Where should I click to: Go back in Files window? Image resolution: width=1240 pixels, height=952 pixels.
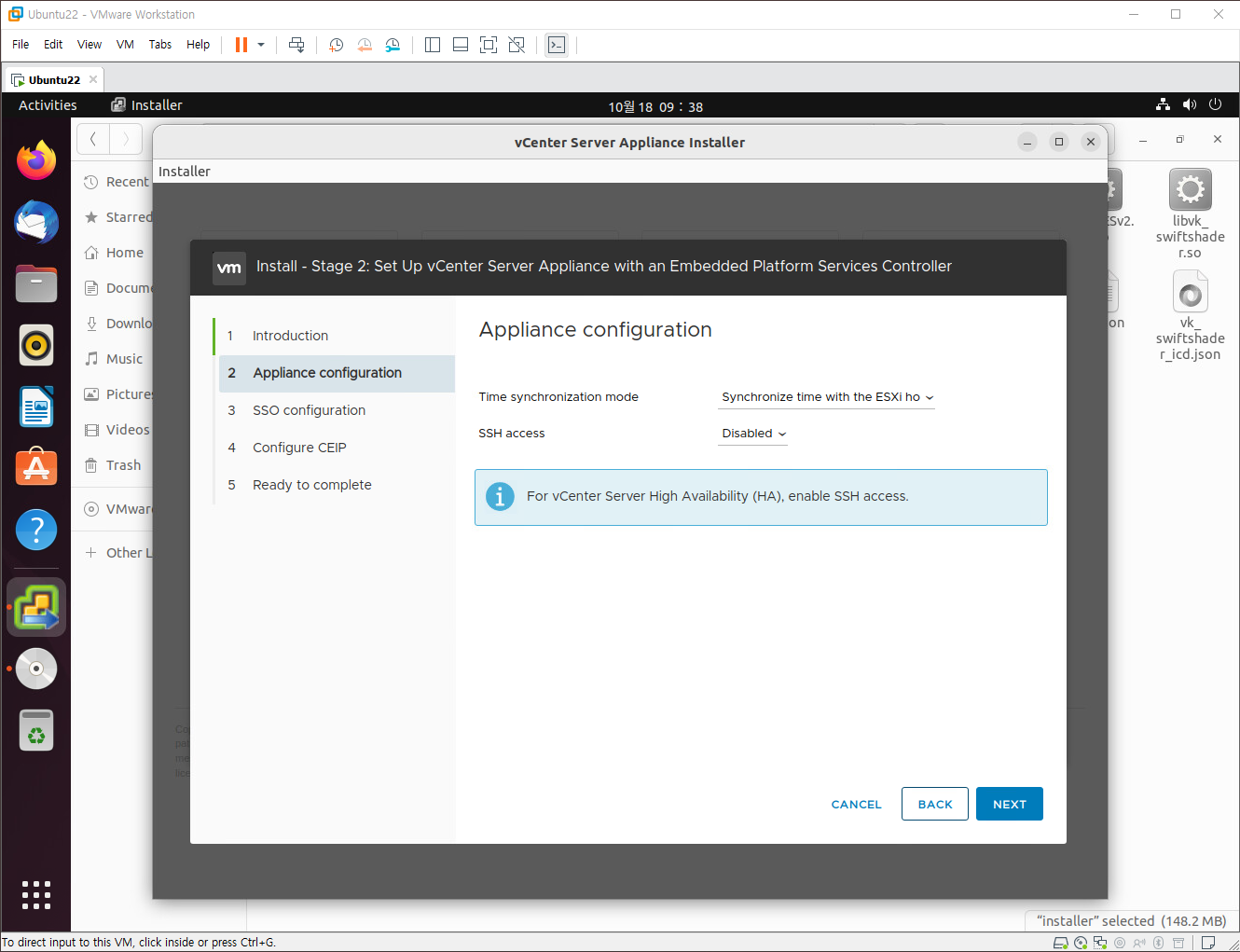click(93, 140)
